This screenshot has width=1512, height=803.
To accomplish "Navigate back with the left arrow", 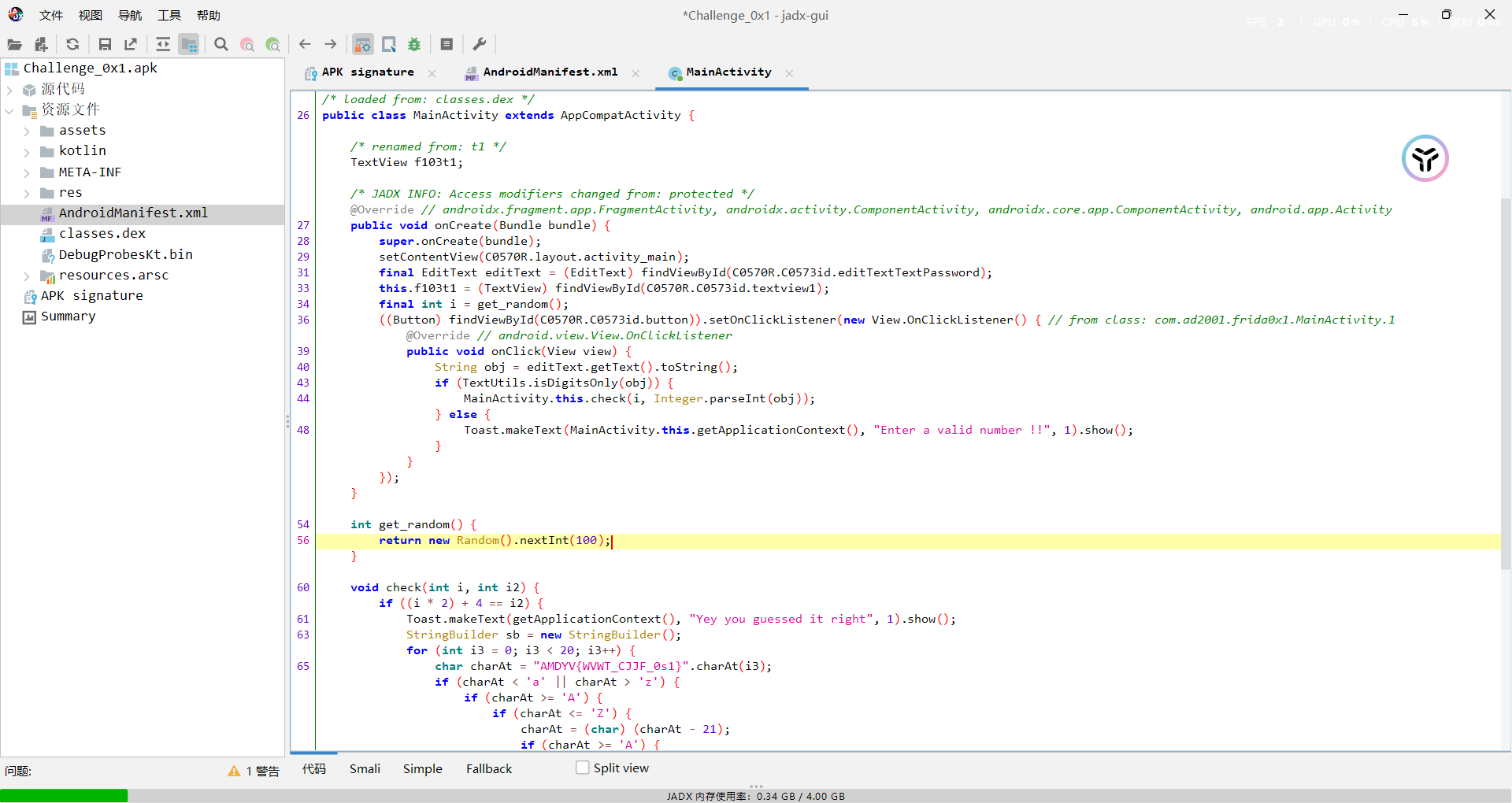I will (x=305, y=45).
